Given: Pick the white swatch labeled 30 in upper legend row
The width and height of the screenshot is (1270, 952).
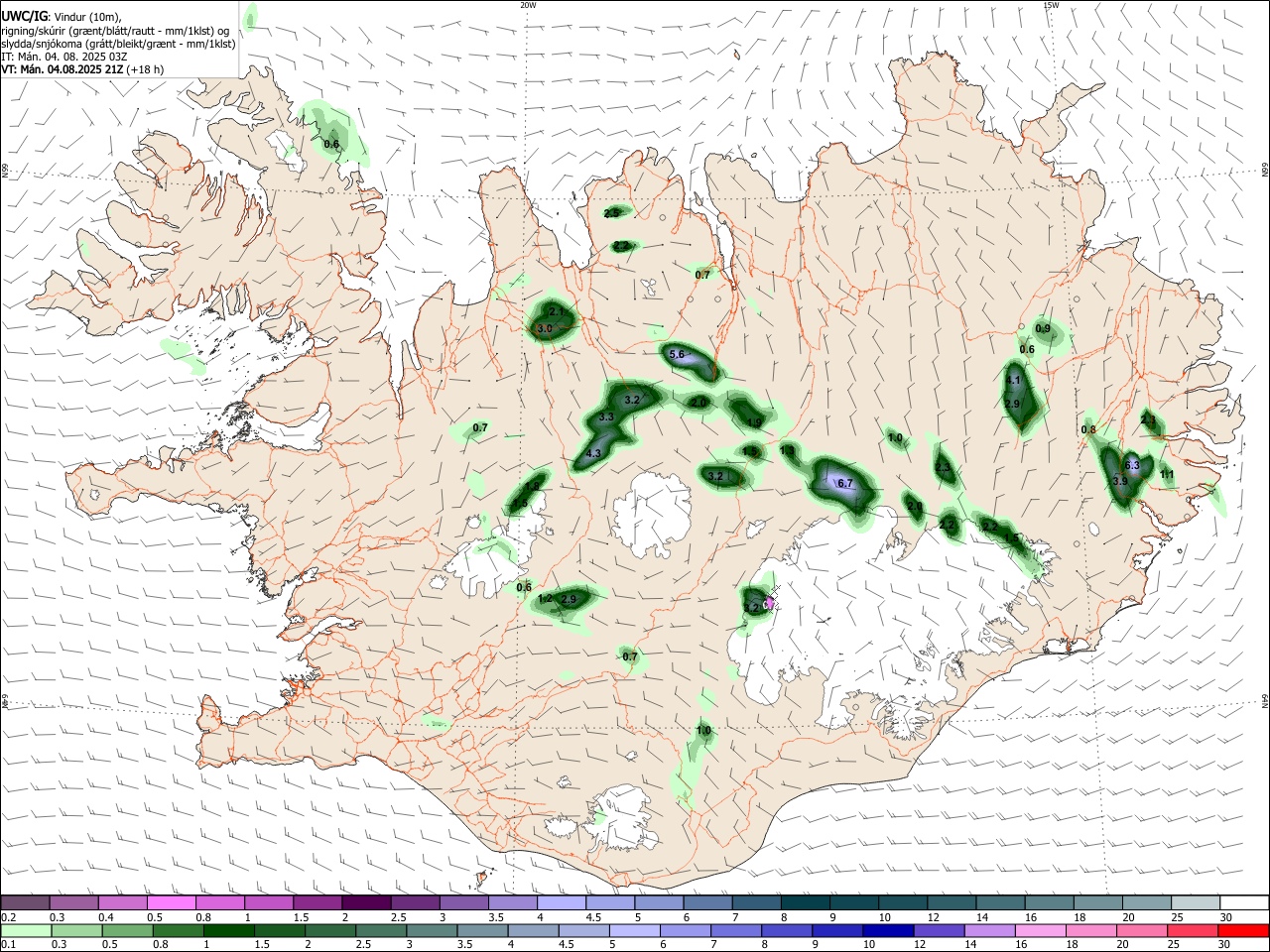Looking at the screenshot, I should pyautogui.click(x=1242, y=902).
